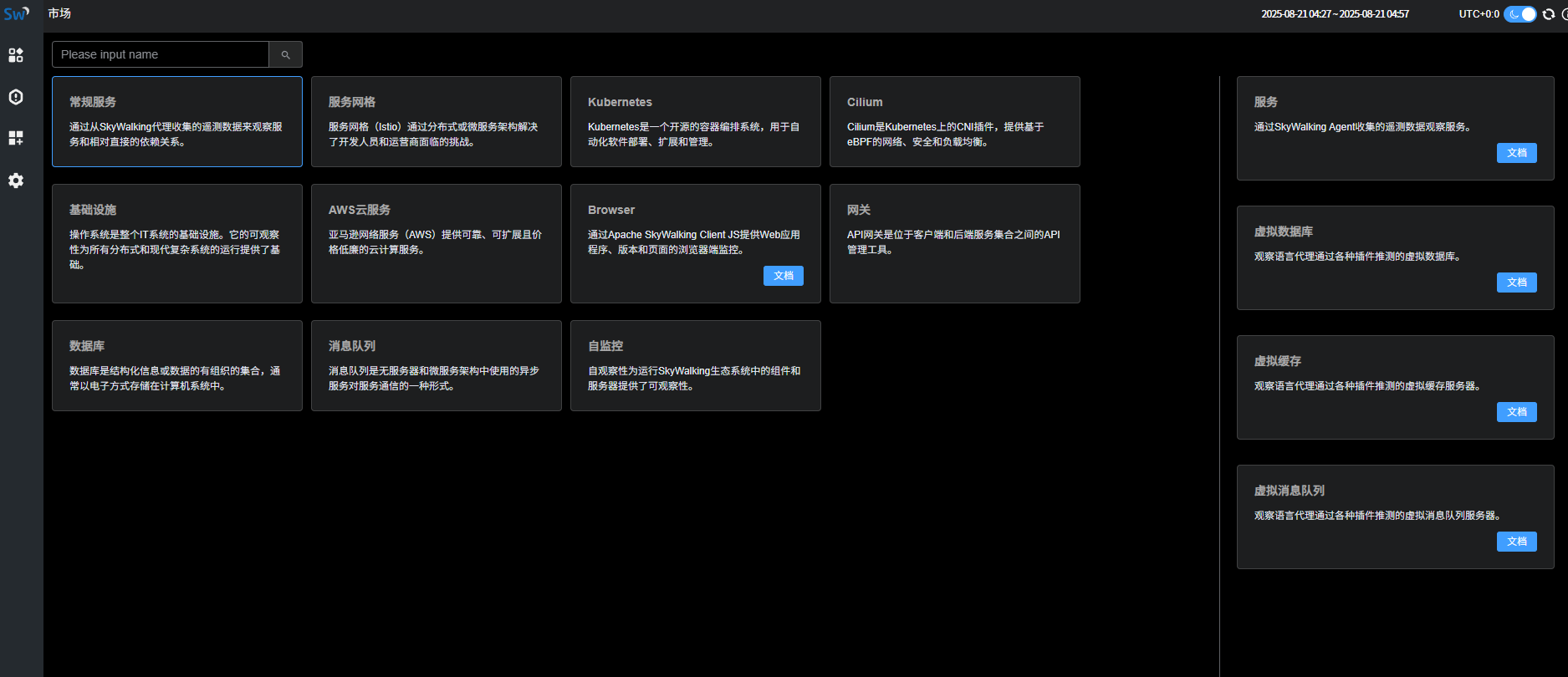1568x677 pixels.
Task: Open the Marketplace sidebar icon
Action: pyautogui.click(x=16, y=55)
